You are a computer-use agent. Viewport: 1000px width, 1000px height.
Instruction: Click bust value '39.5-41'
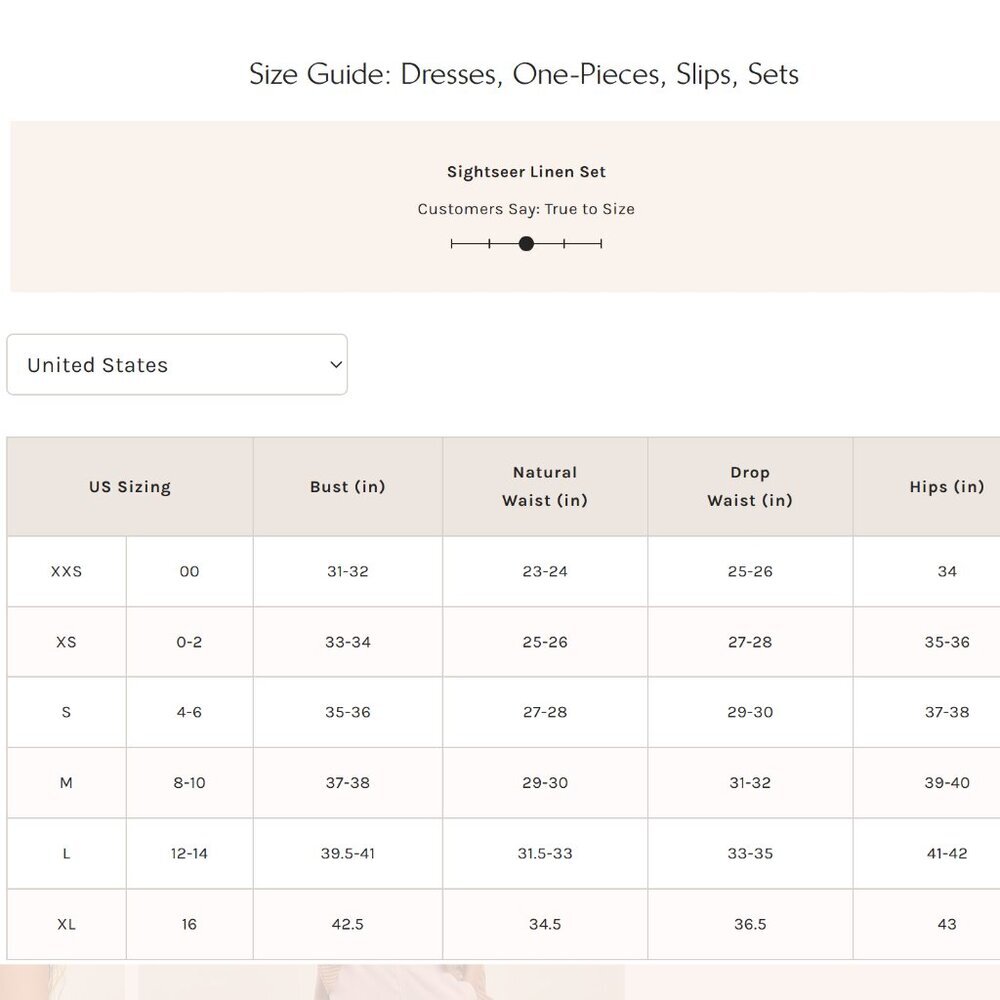[x=348, y=853]
